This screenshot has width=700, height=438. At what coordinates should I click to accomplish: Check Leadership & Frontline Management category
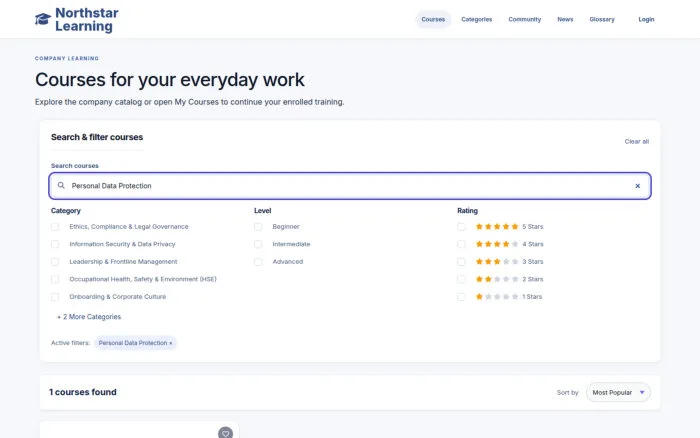tap(55, 262)
